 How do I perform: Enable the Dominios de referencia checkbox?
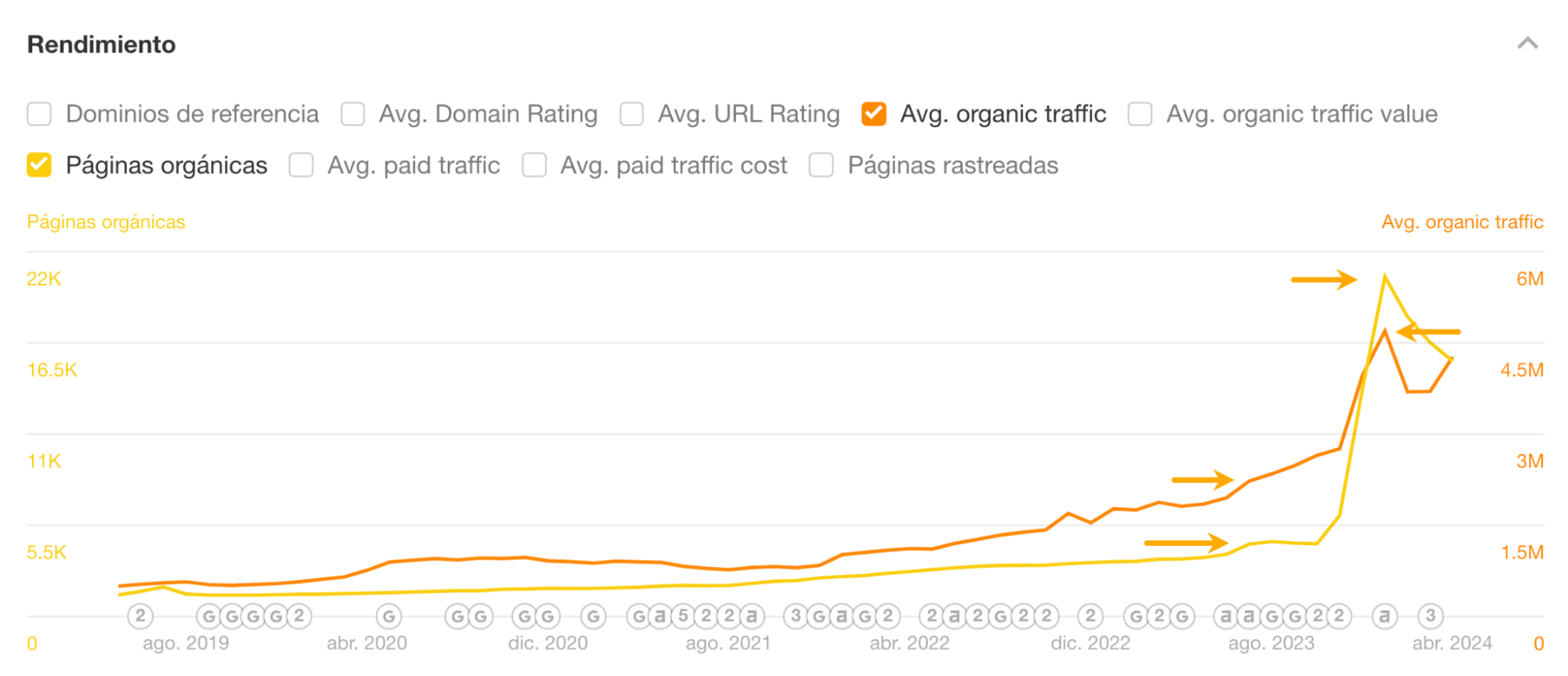(x=38, y=114)
